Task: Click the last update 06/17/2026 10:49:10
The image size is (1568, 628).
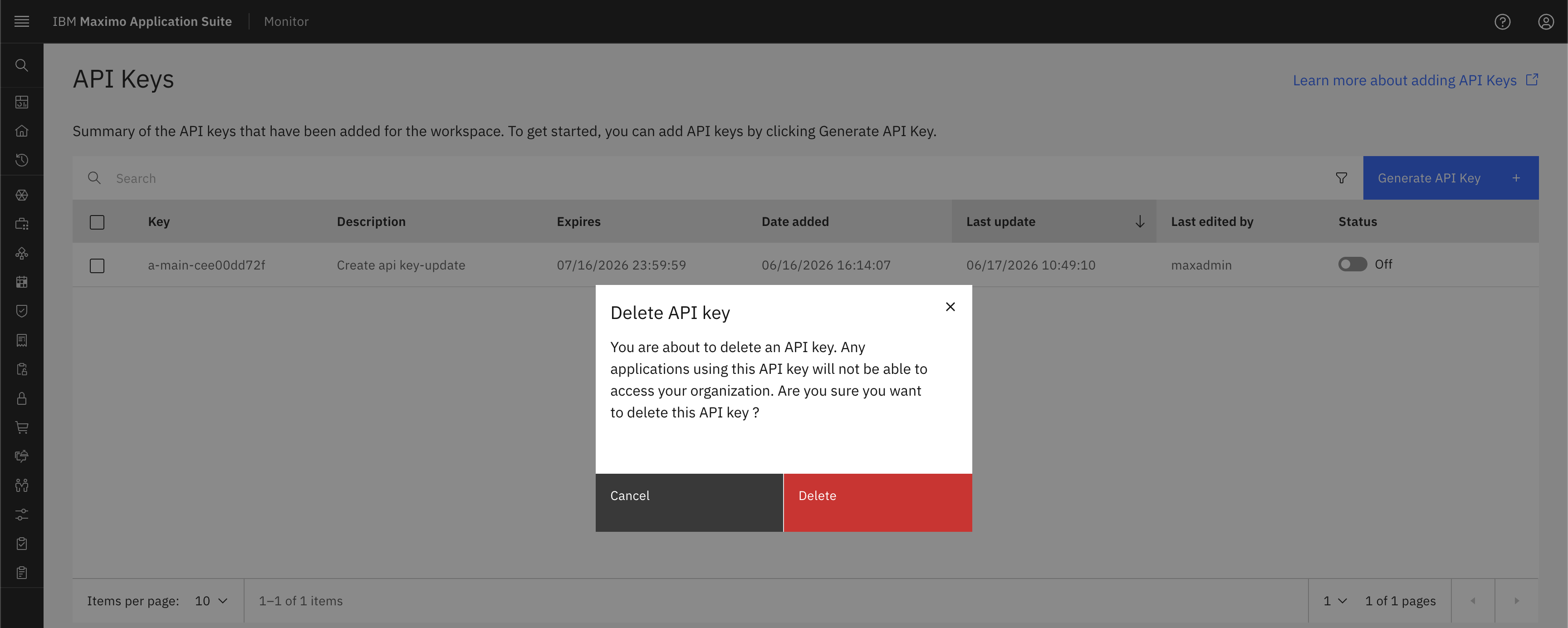Action: (1030, 265)
